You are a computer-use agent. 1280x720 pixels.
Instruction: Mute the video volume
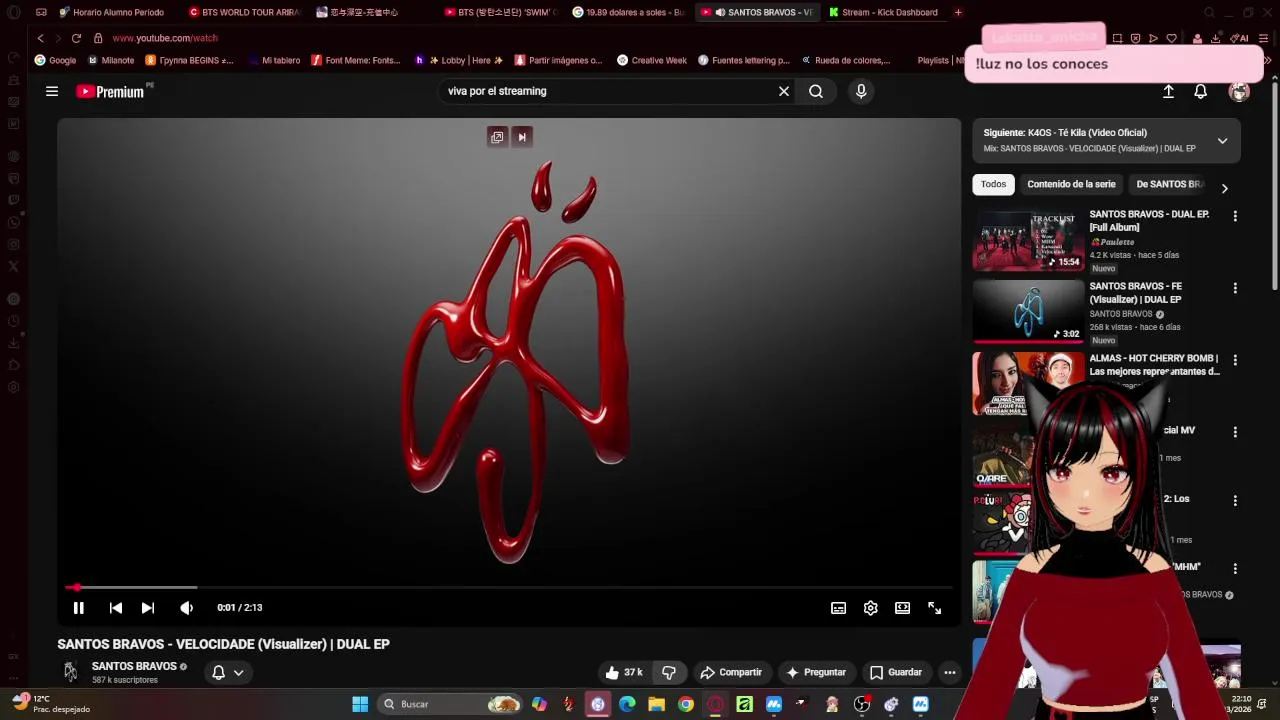(x=186, y=608)
